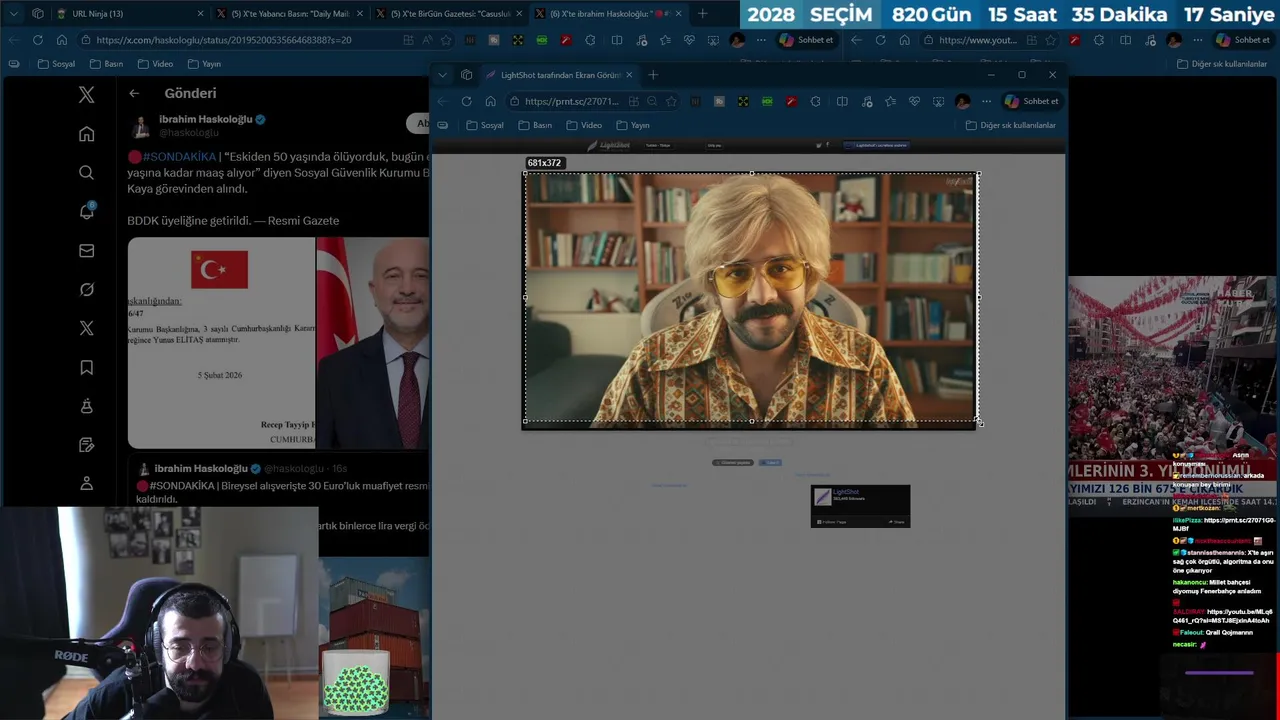1280x720 pixels.
Task: Open Basın folder in LightShot window
Action: 535,125
